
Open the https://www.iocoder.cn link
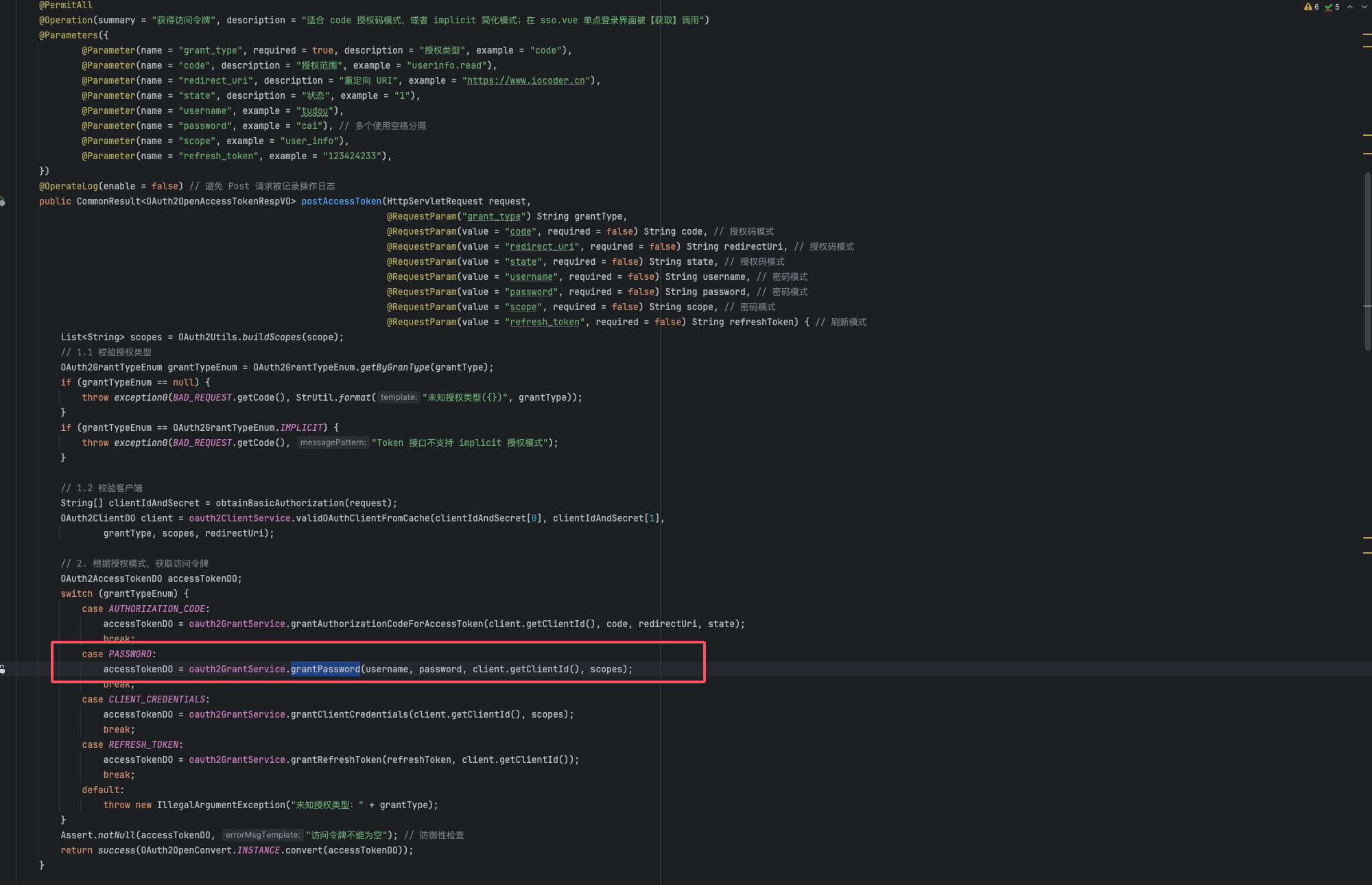(x=526, y=81)
